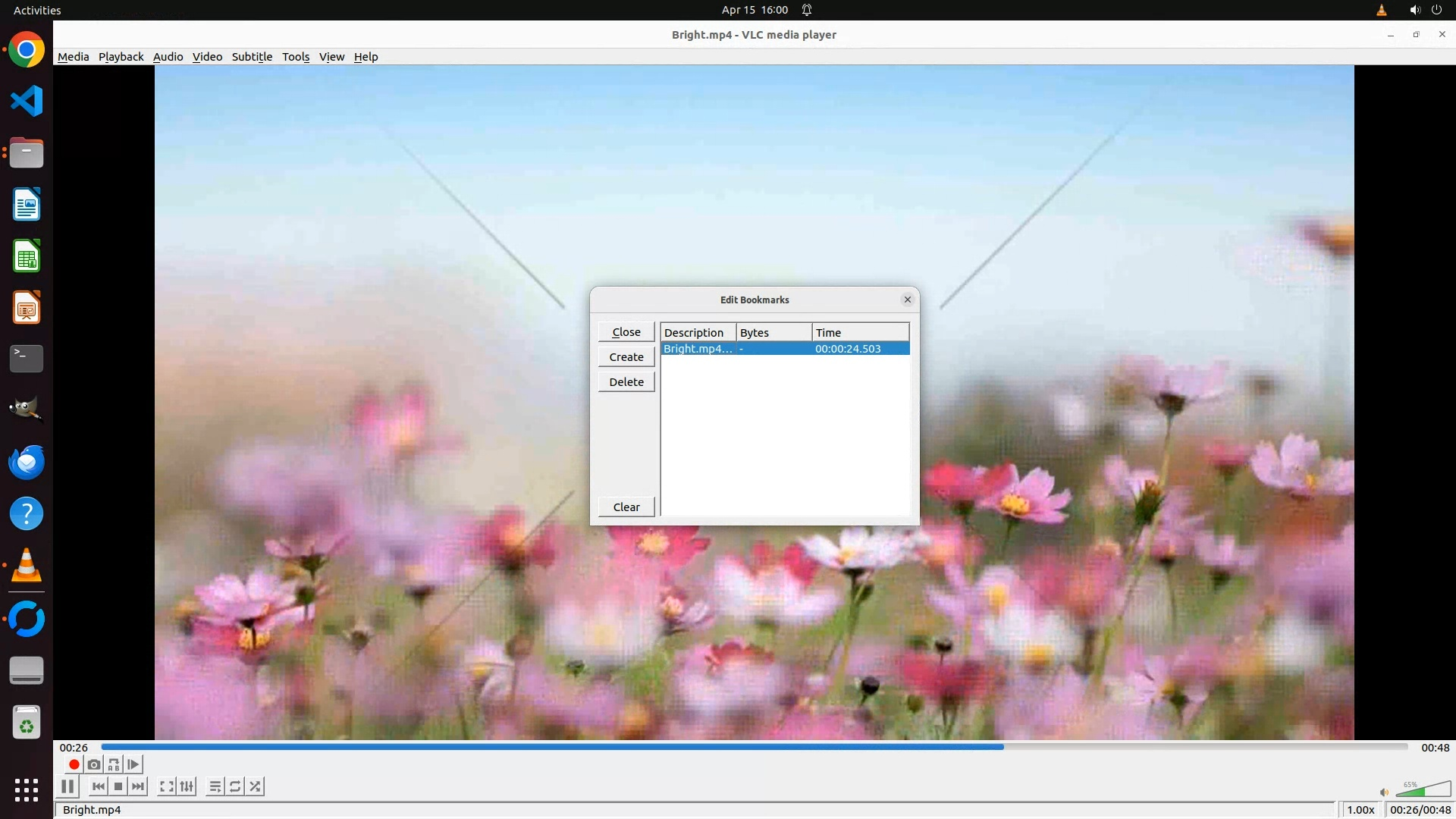This screenshot has width=1456, height=819.
Task: Advance frame by frame
Action: 133,764
